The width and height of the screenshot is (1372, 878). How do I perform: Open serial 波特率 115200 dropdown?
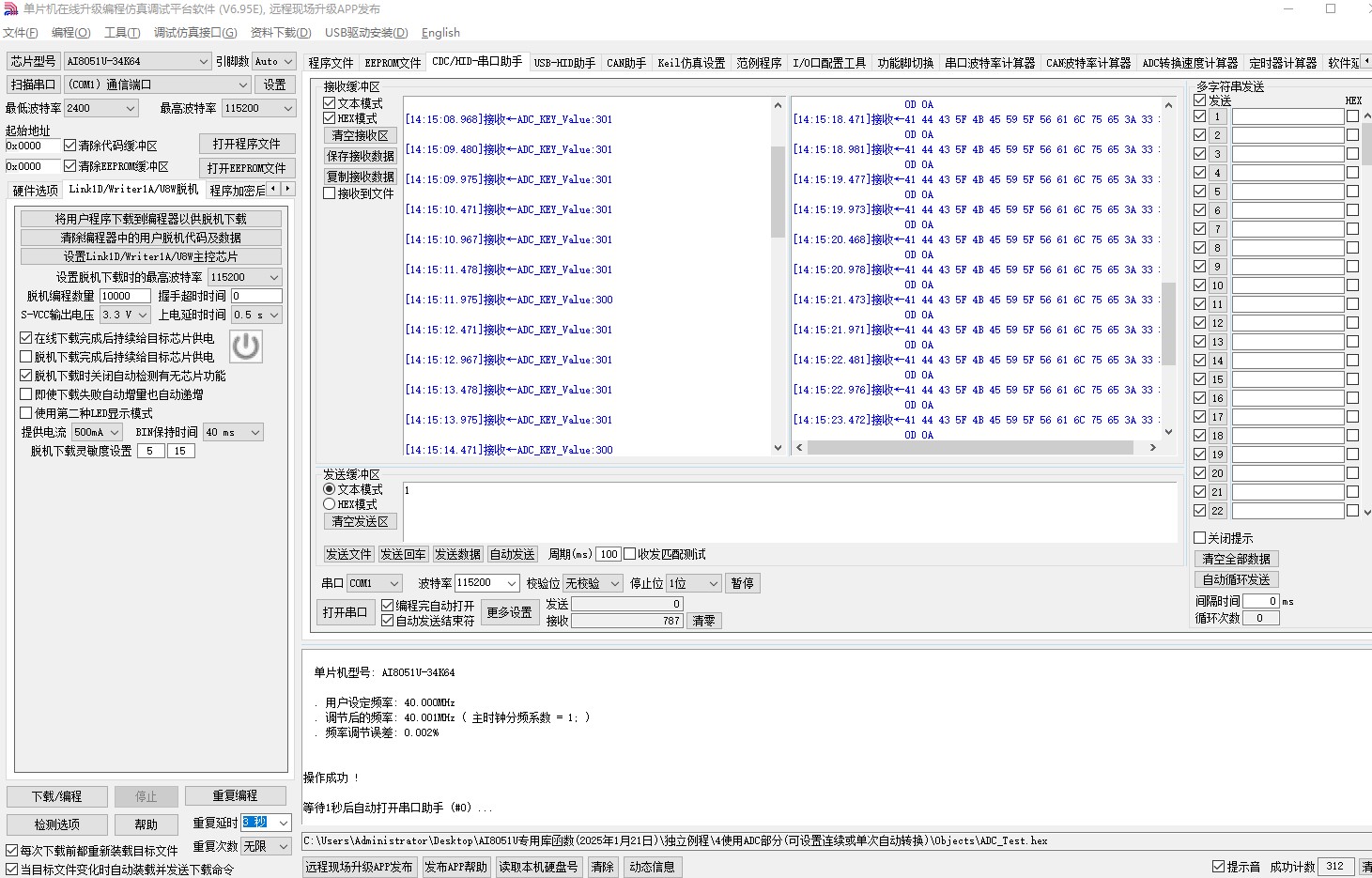point(486,583)
